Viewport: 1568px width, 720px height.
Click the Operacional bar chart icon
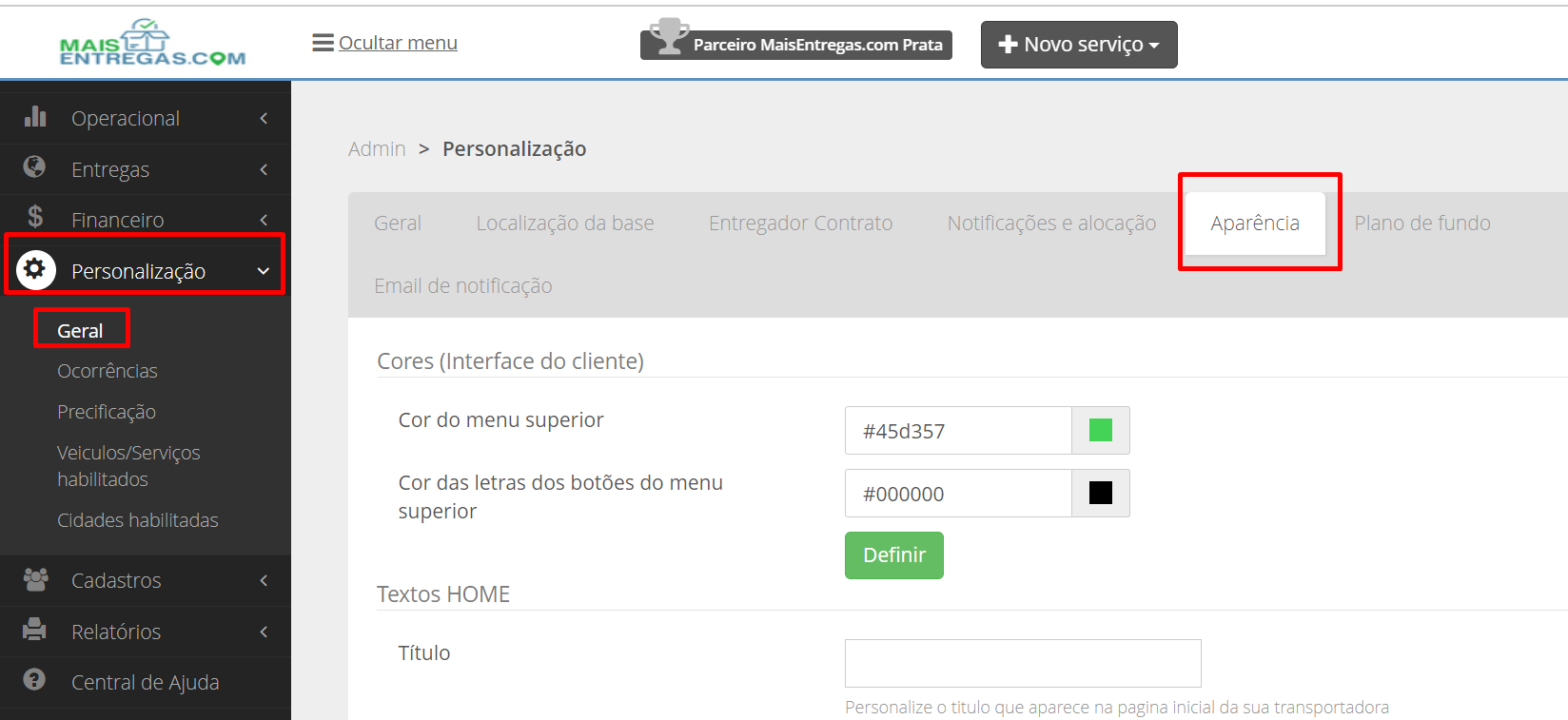(35, 116)
